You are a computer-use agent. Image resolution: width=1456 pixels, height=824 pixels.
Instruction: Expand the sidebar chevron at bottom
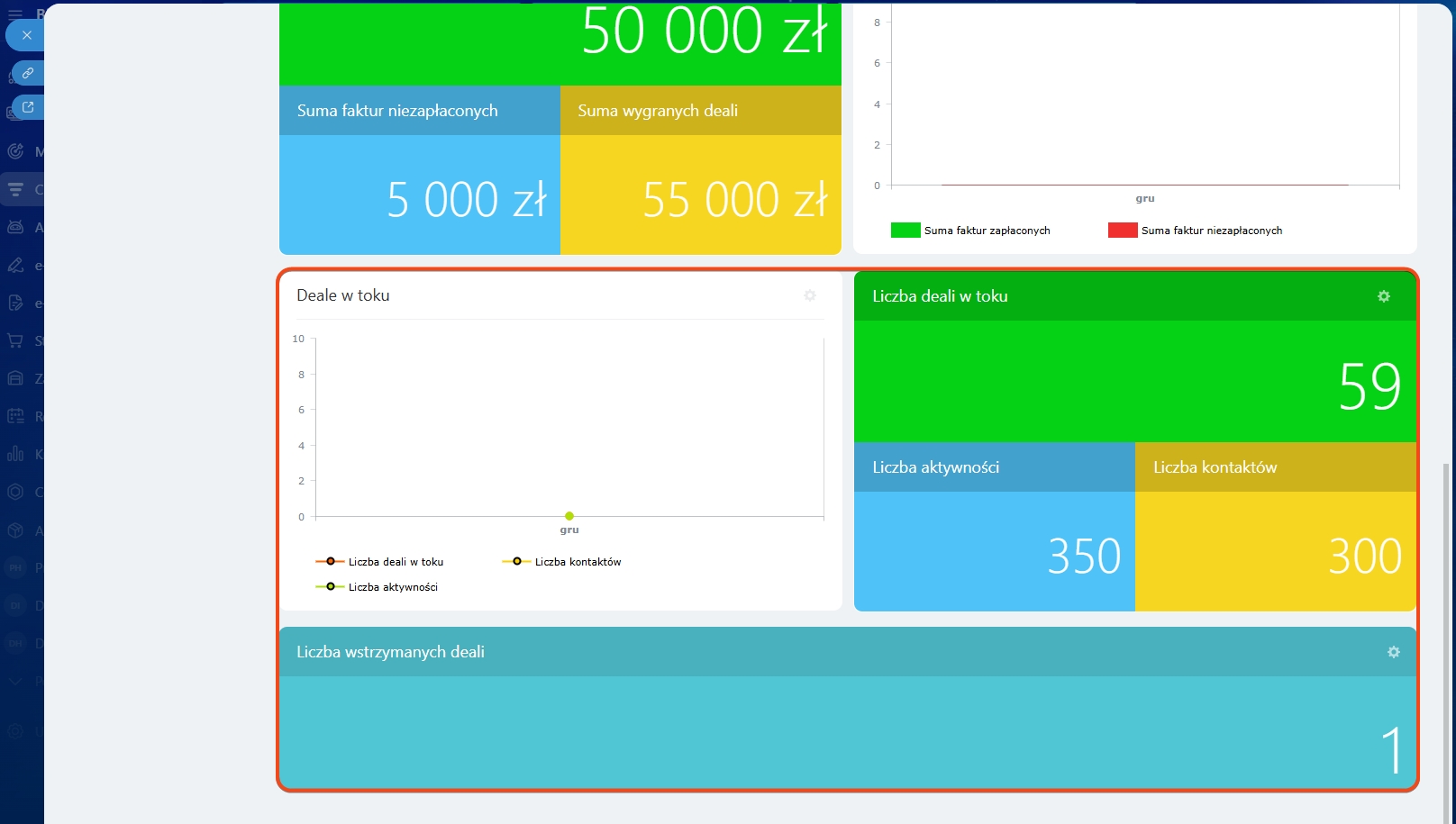(15, 682)
